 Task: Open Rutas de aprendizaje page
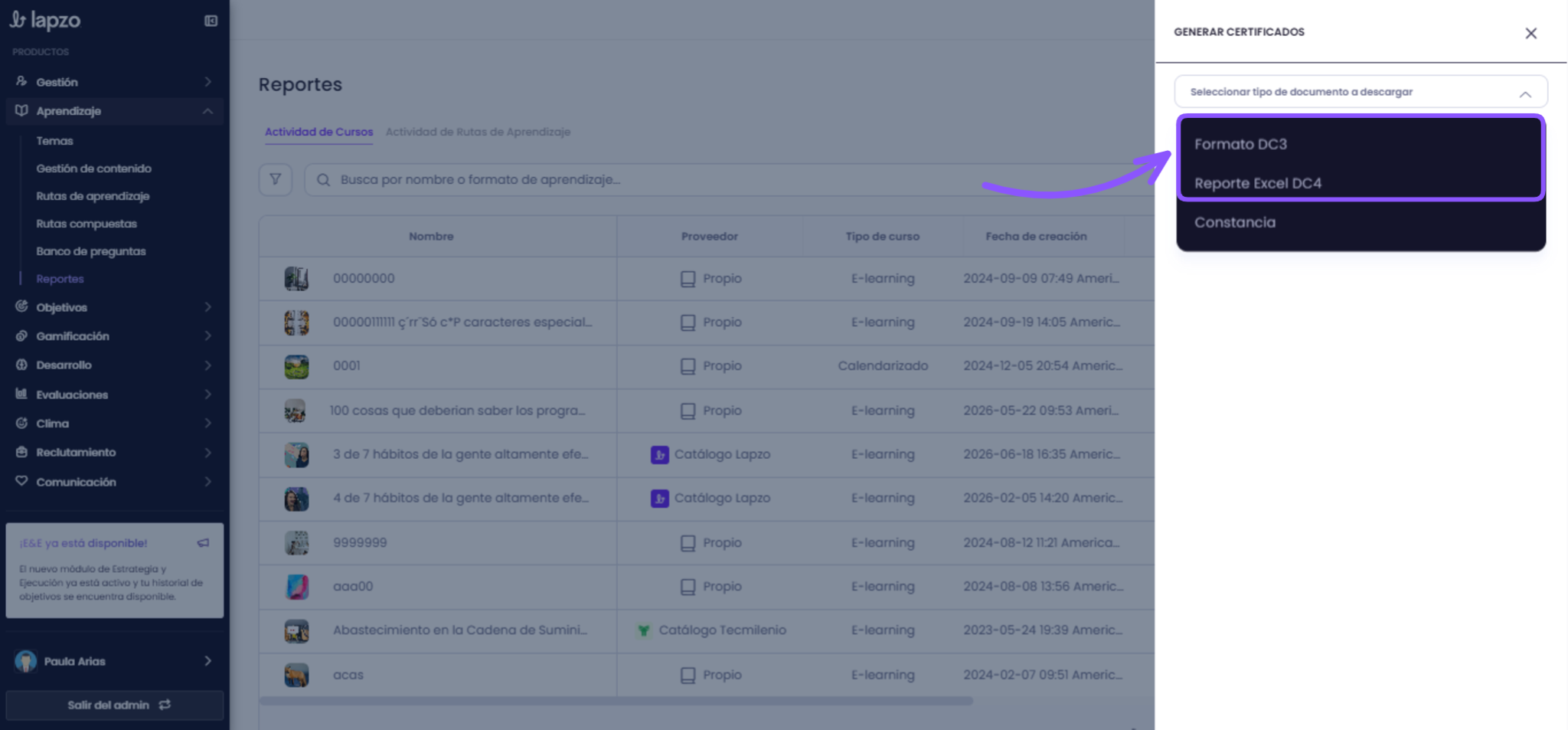coord(93,196)
